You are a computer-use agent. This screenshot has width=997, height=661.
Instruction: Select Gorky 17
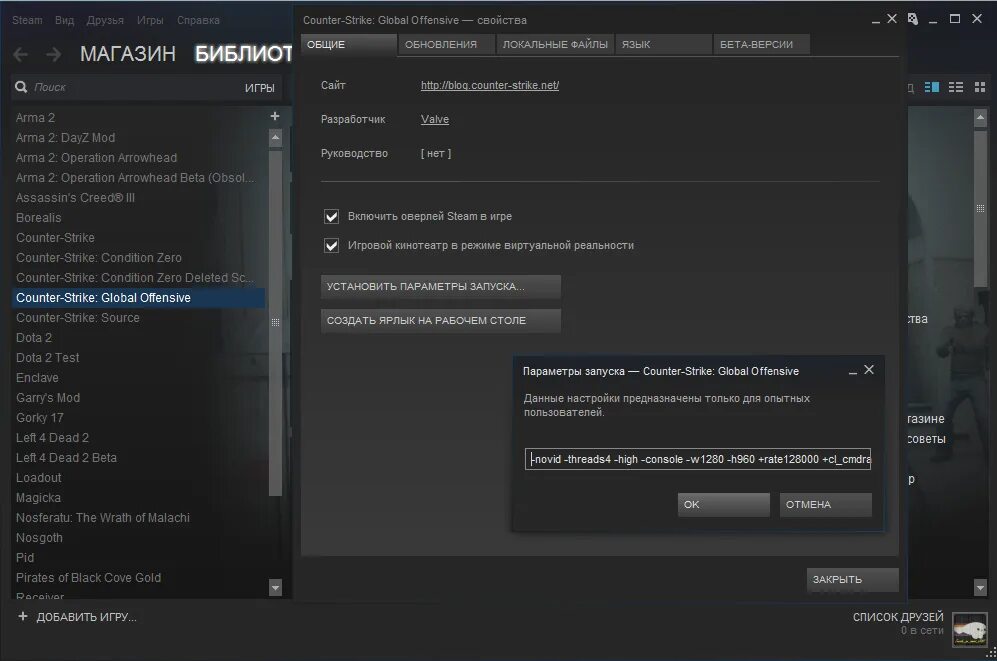point(39,418)
